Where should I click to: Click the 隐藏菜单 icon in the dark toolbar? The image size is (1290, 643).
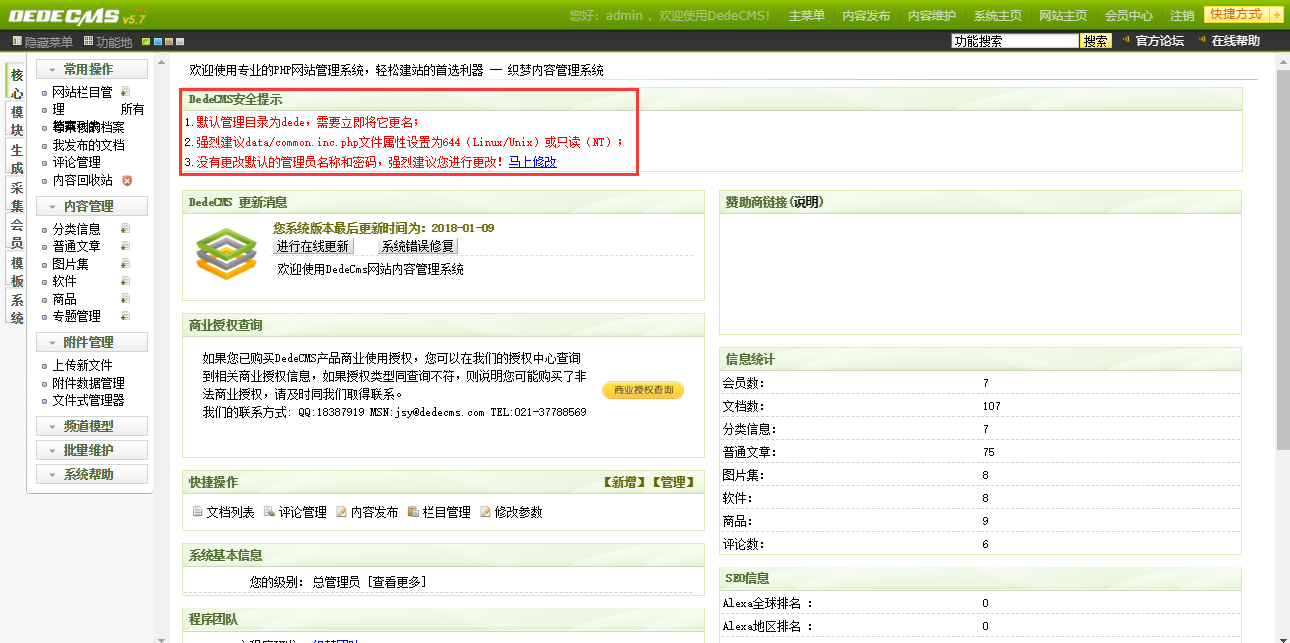point(16,41)
